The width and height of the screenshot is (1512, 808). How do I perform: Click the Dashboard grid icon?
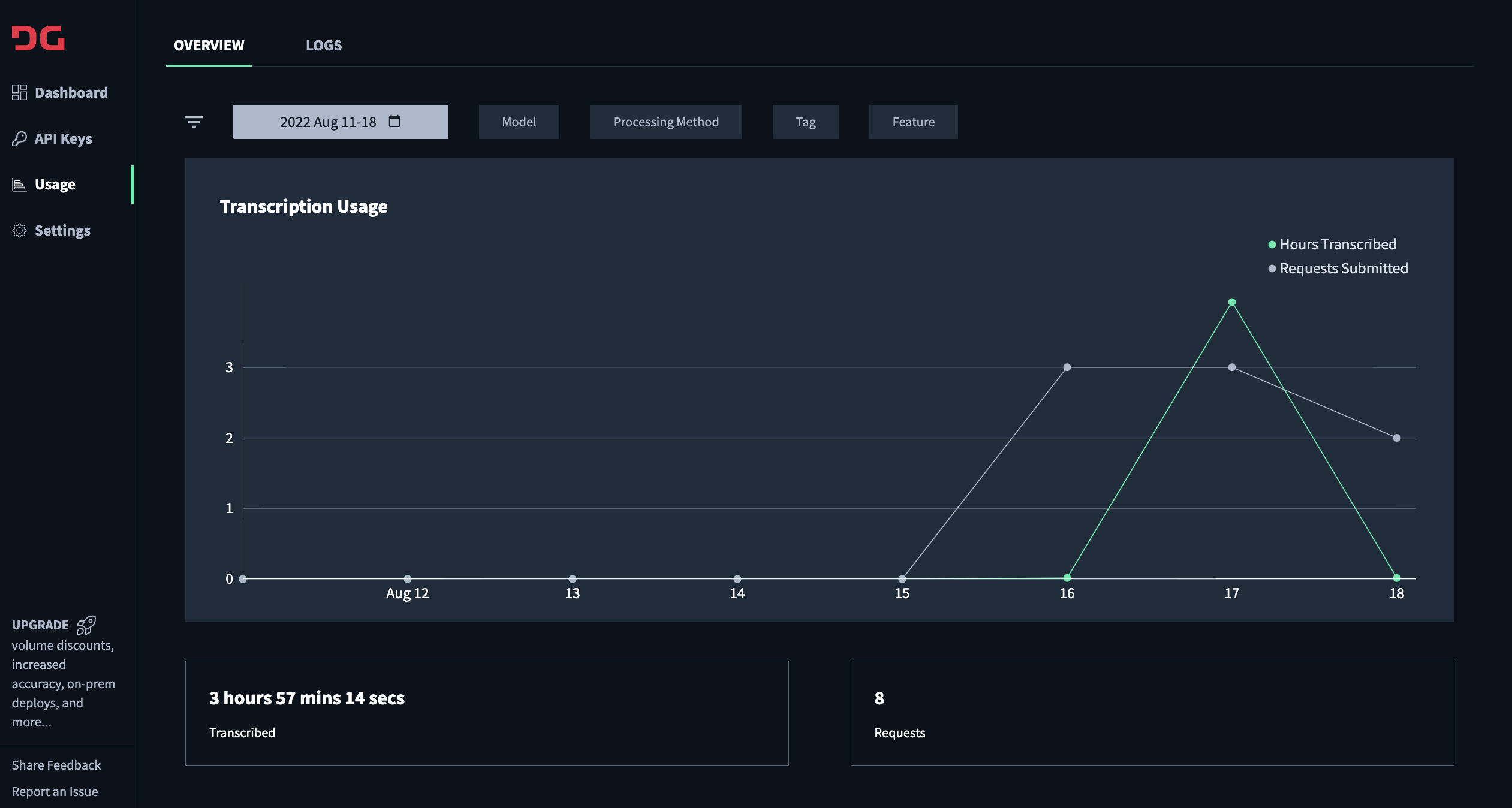coord(19,92)
